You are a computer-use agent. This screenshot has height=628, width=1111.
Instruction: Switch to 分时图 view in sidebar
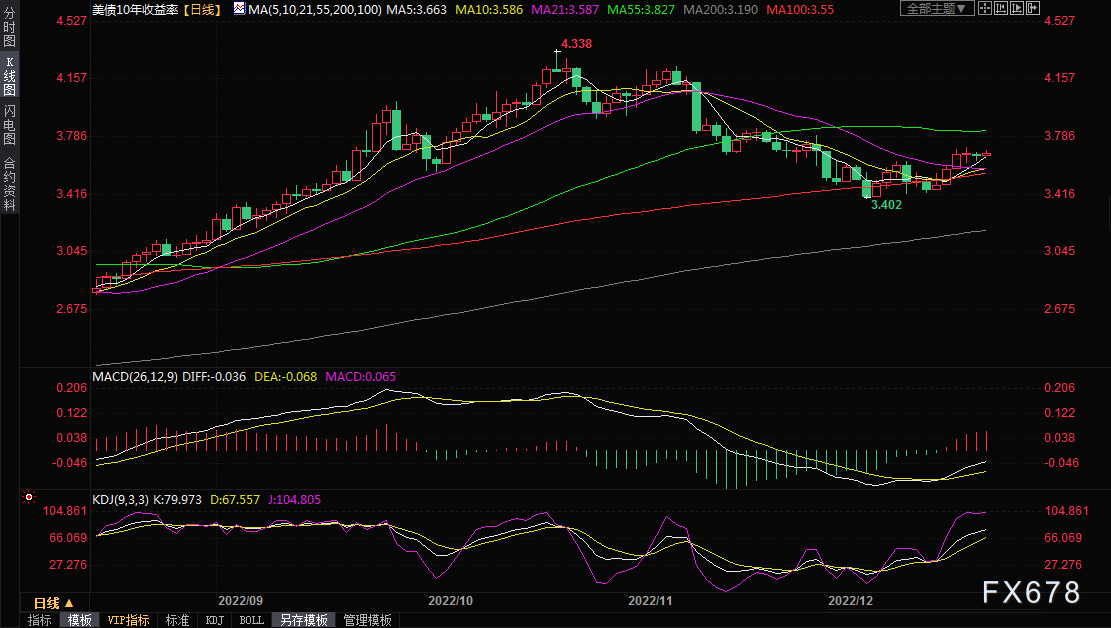pos(9,32)
